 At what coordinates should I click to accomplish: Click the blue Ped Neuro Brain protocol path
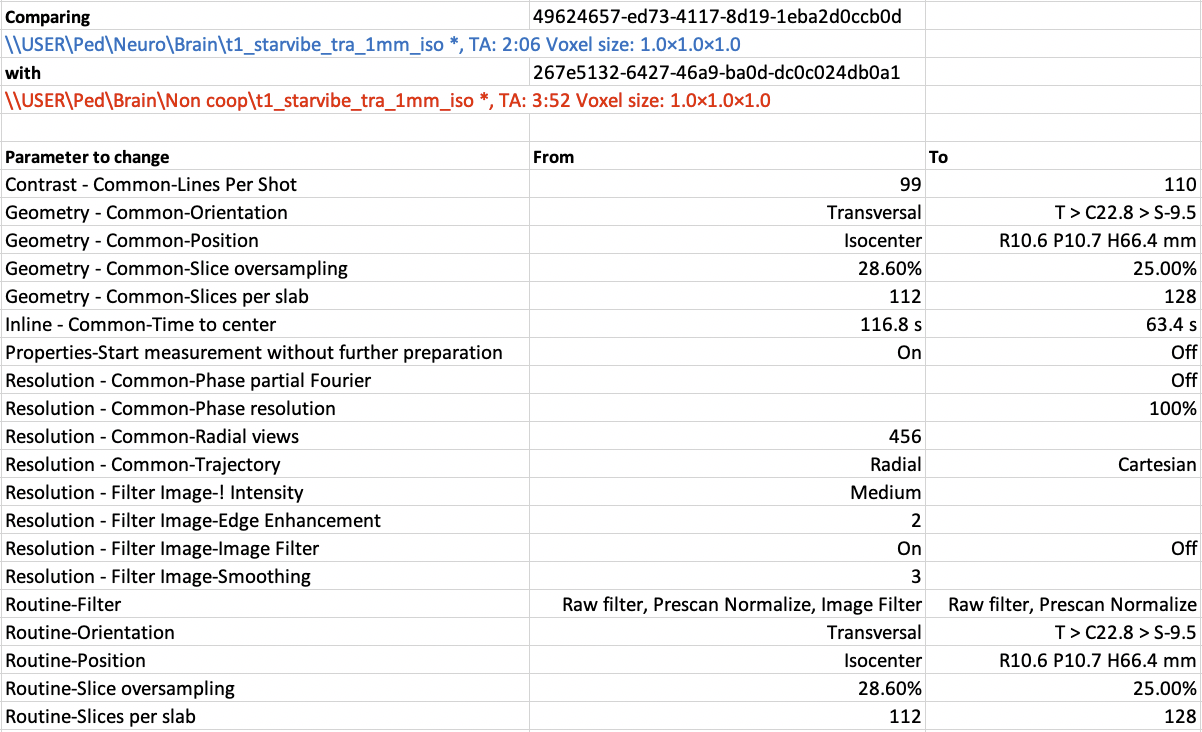(372, 45)
